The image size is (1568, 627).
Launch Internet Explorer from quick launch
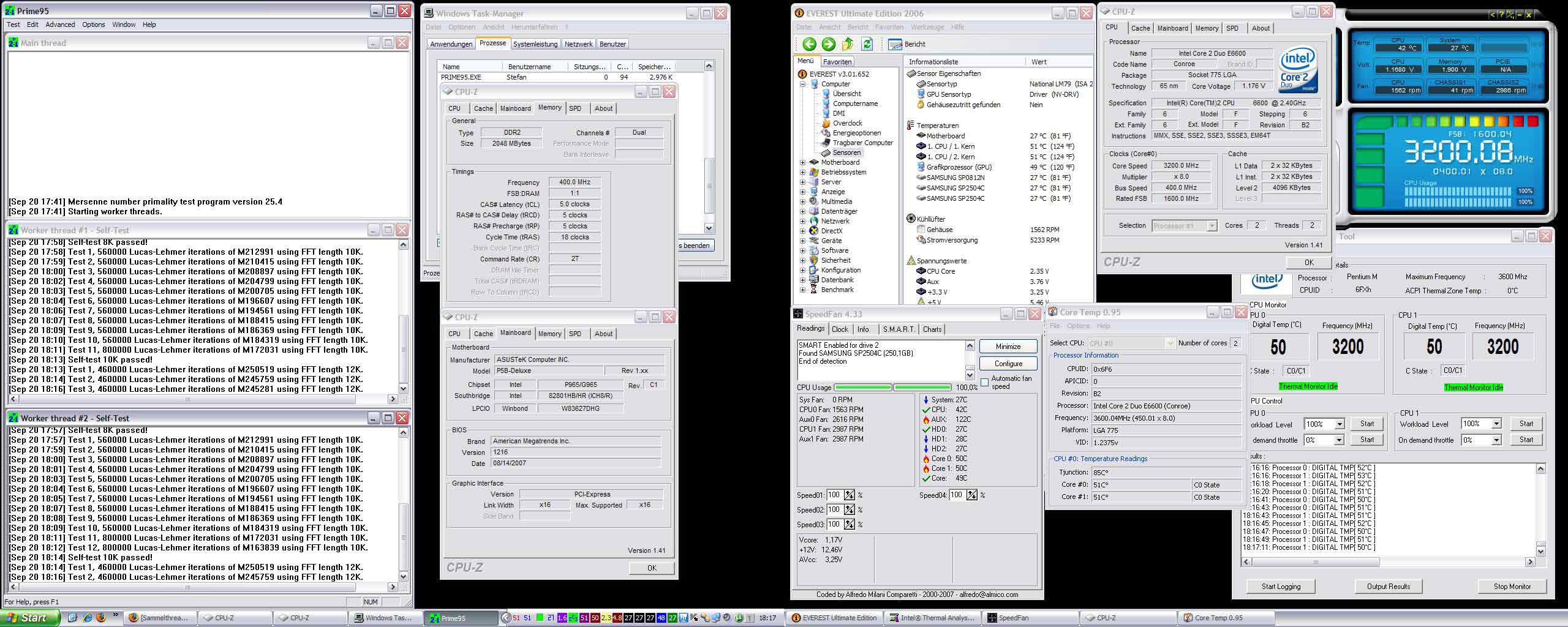point(87,618)
